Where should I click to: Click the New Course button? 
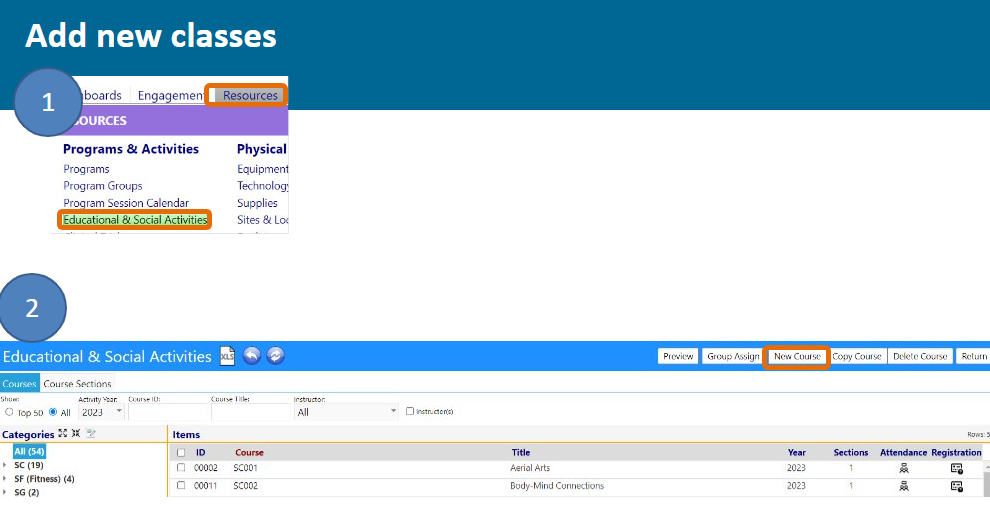coord(797,356)
